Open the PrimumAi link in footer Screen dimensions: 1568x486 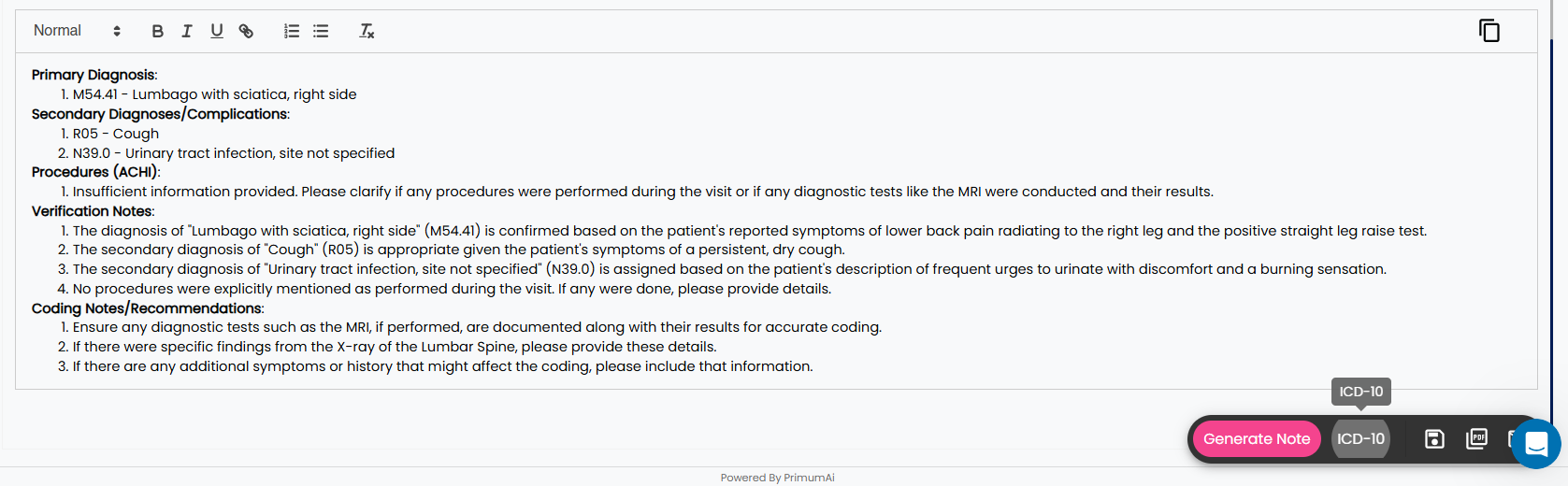pyautogui.click(x=809, y=478)
